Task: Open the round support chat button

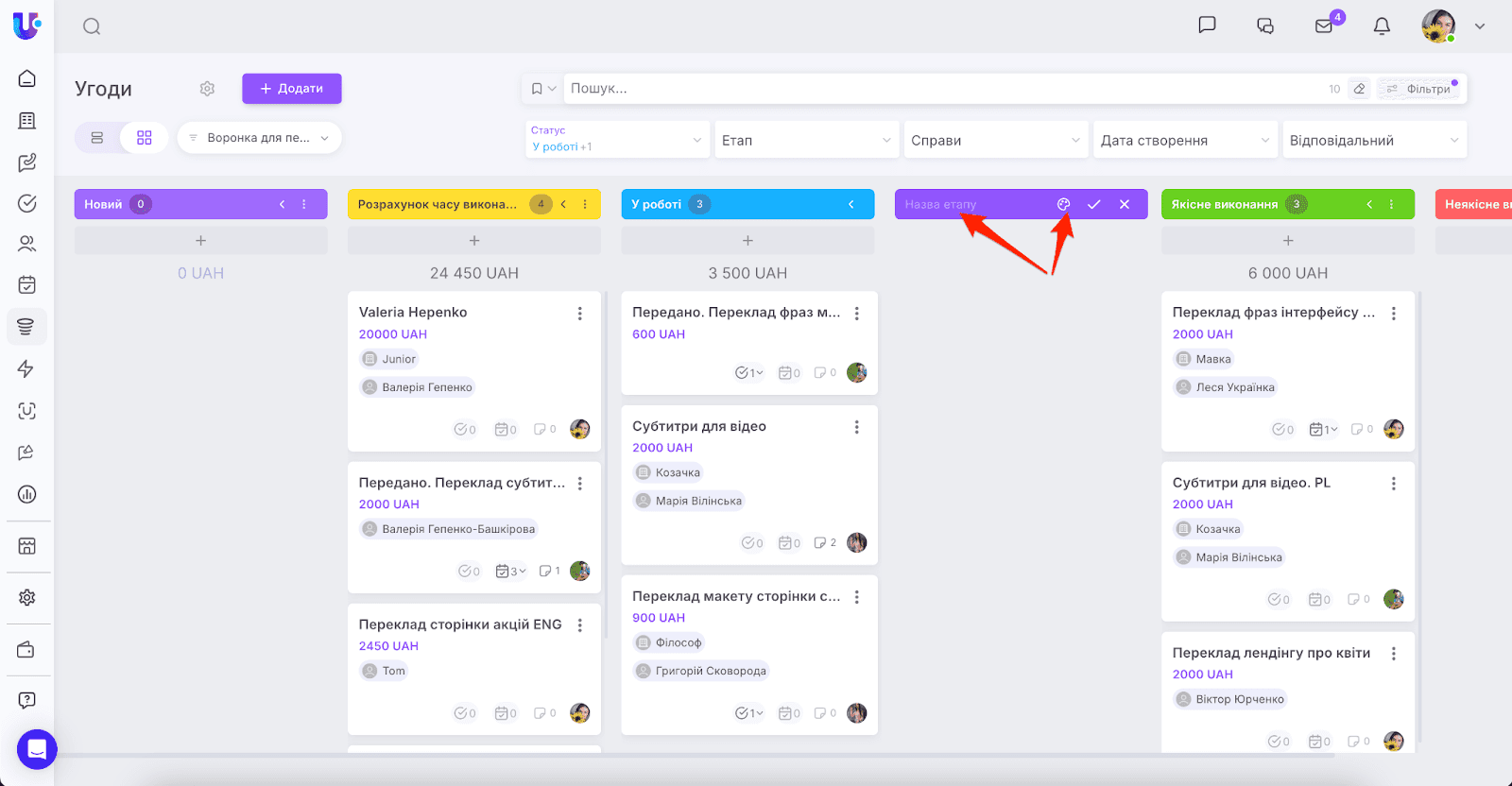Action: [x=37, y=750]
